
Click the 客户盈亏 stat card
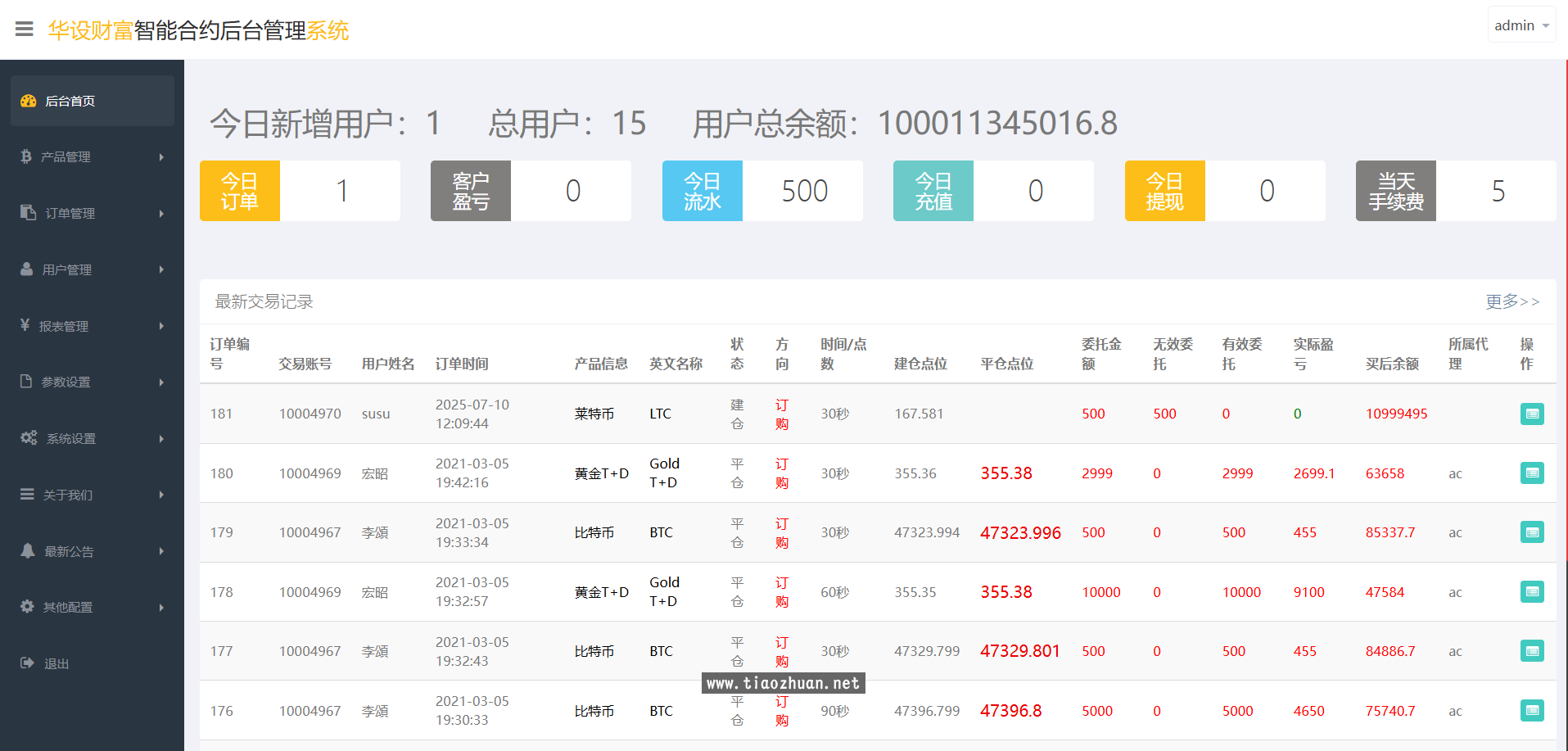click(x=531, y=191)
